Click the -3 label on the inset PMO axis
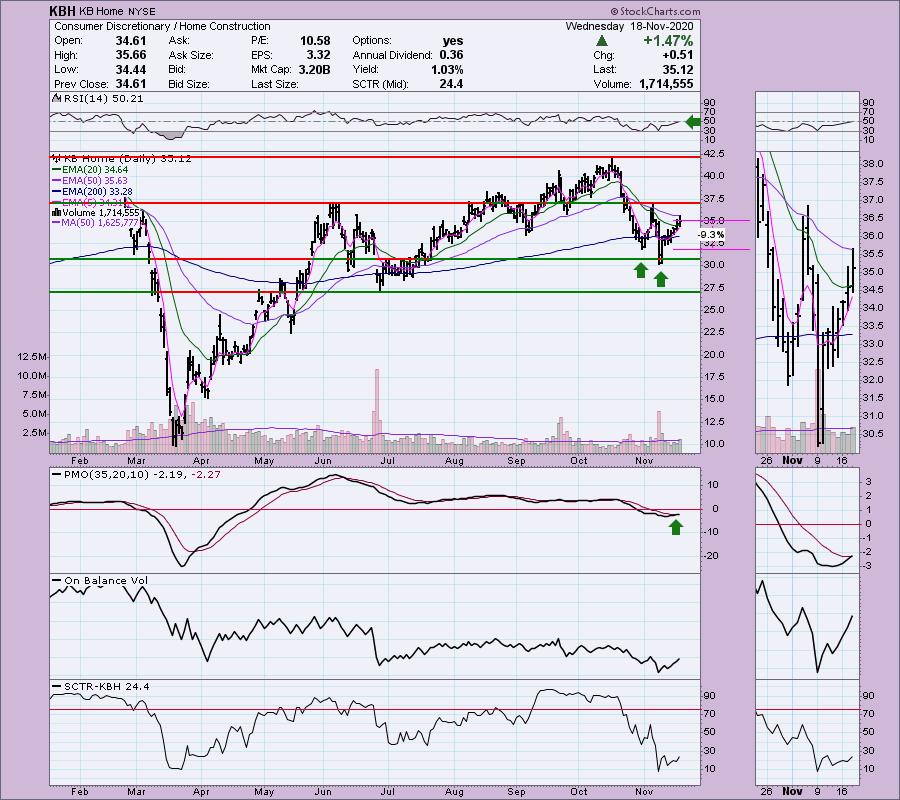Viewport: 900px width, 800px height. coord(868,566)
